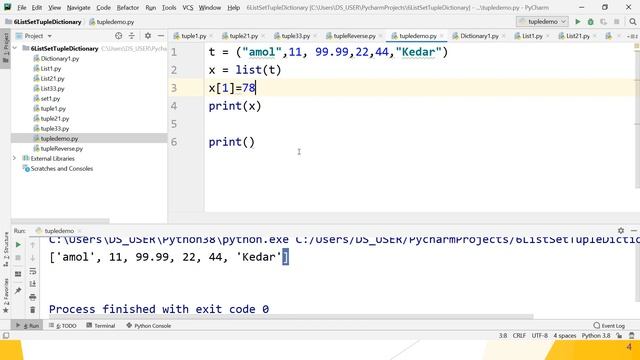Change UTF-8 file encoding in status bar

tap(539, 336)
